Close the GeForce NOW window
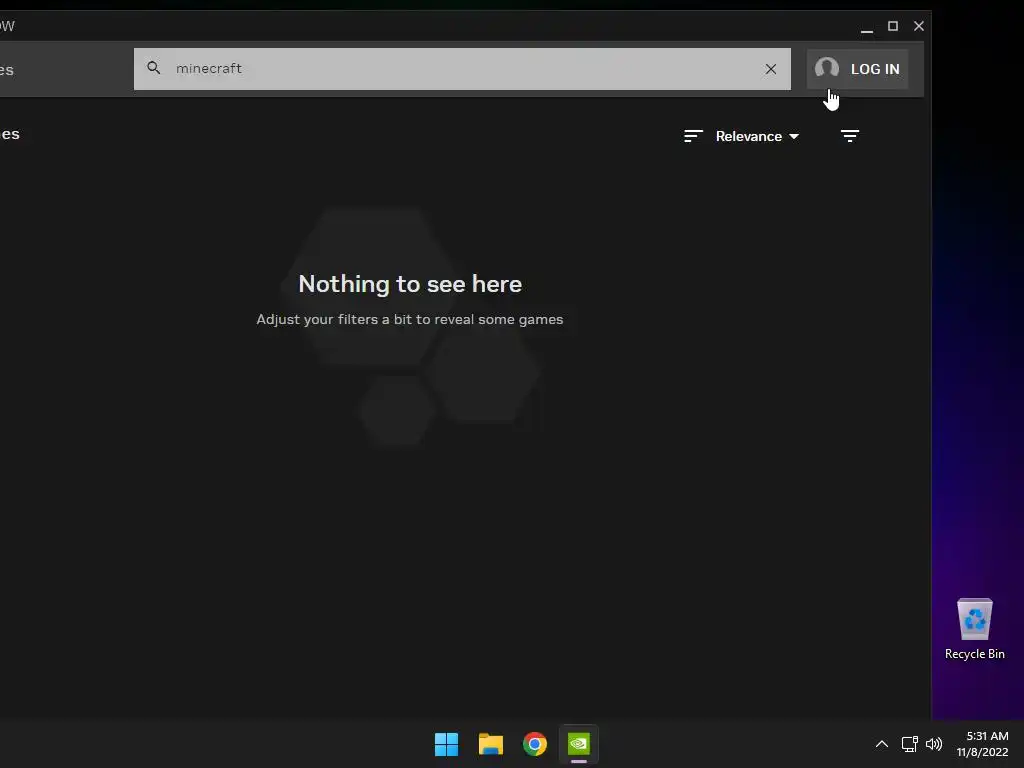1024x768 pixels. [x=918, y=26]
